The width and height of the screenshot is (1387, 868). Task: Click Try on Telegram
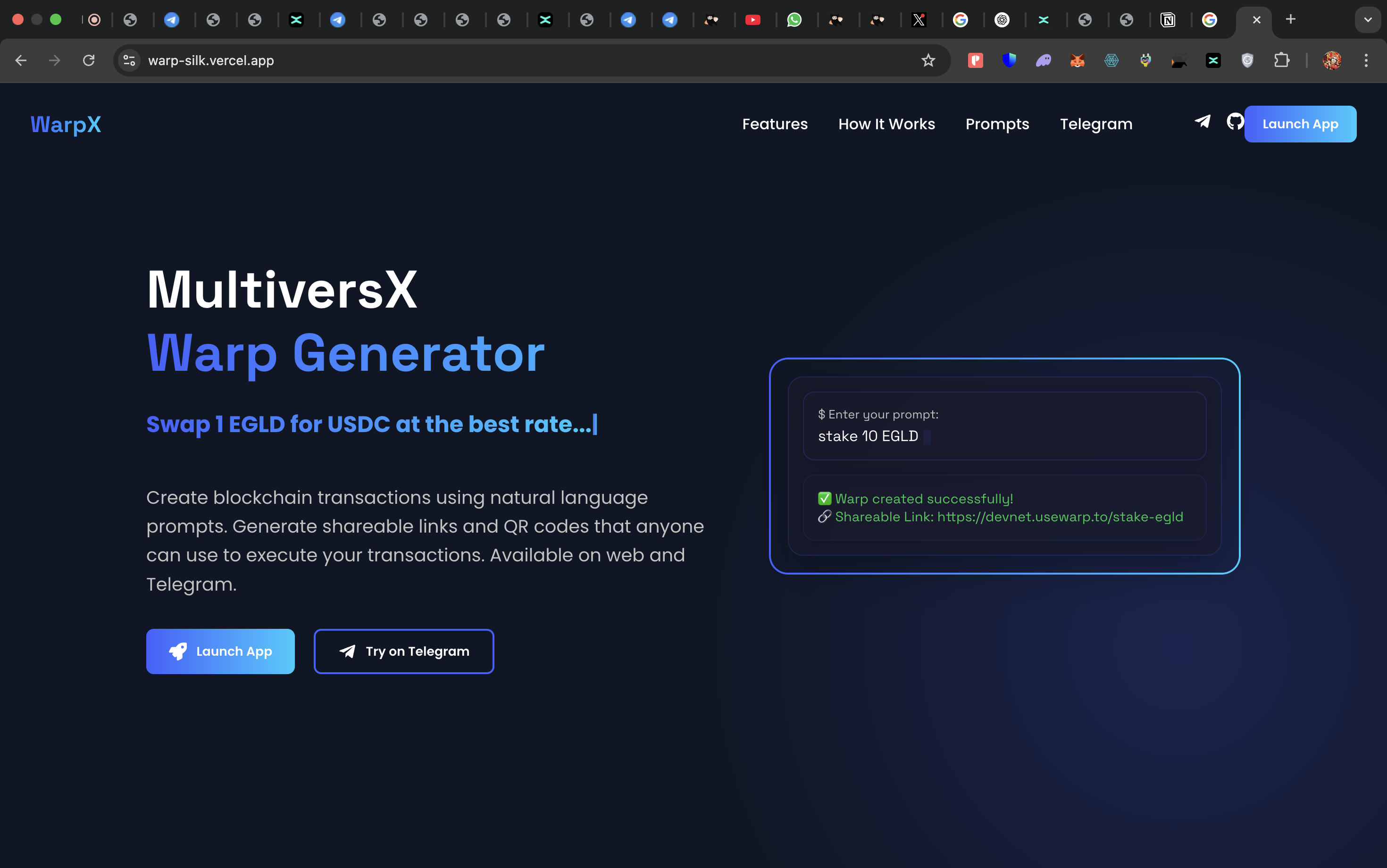tap(403, 651)
